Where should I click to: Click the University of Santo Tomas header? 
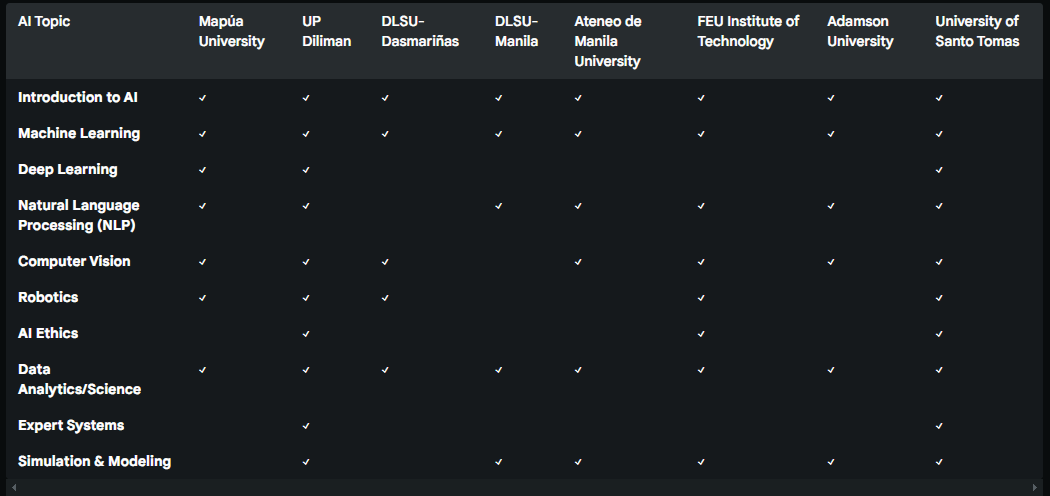pyautogui.click(x=977, y=31)
